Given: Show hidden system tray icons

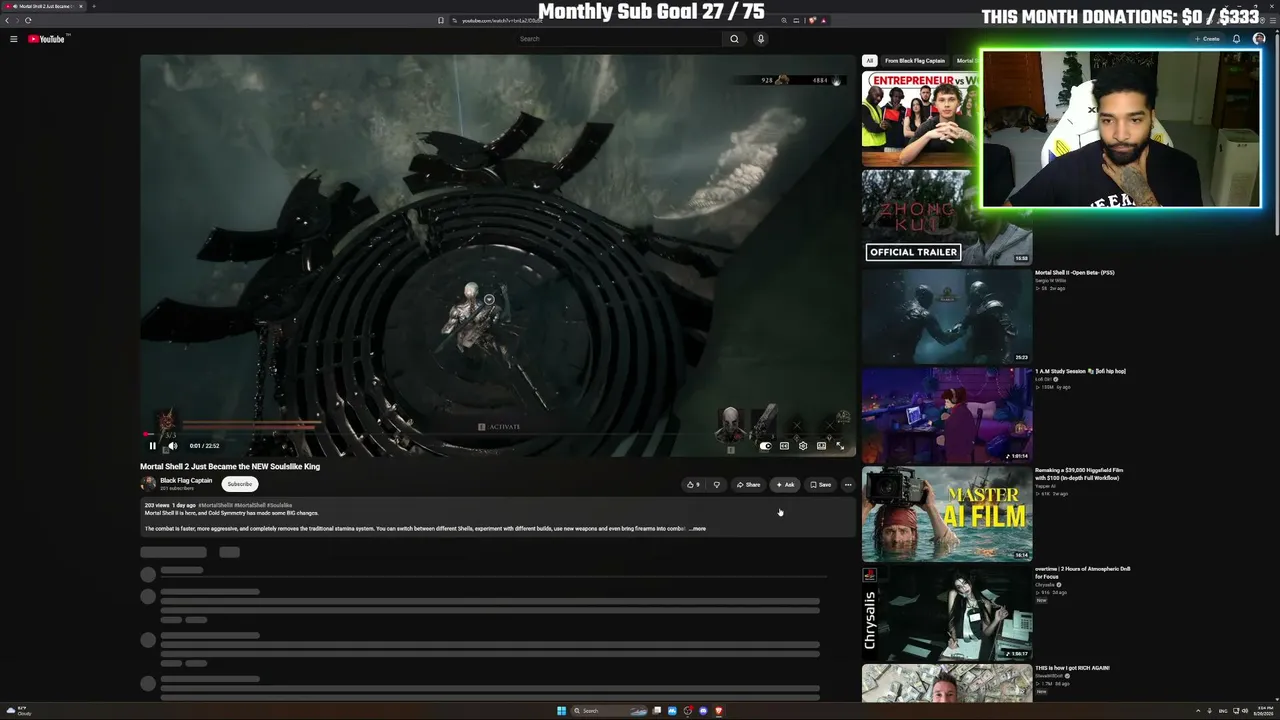Looking at the screenshot, I should point(1196,711).
